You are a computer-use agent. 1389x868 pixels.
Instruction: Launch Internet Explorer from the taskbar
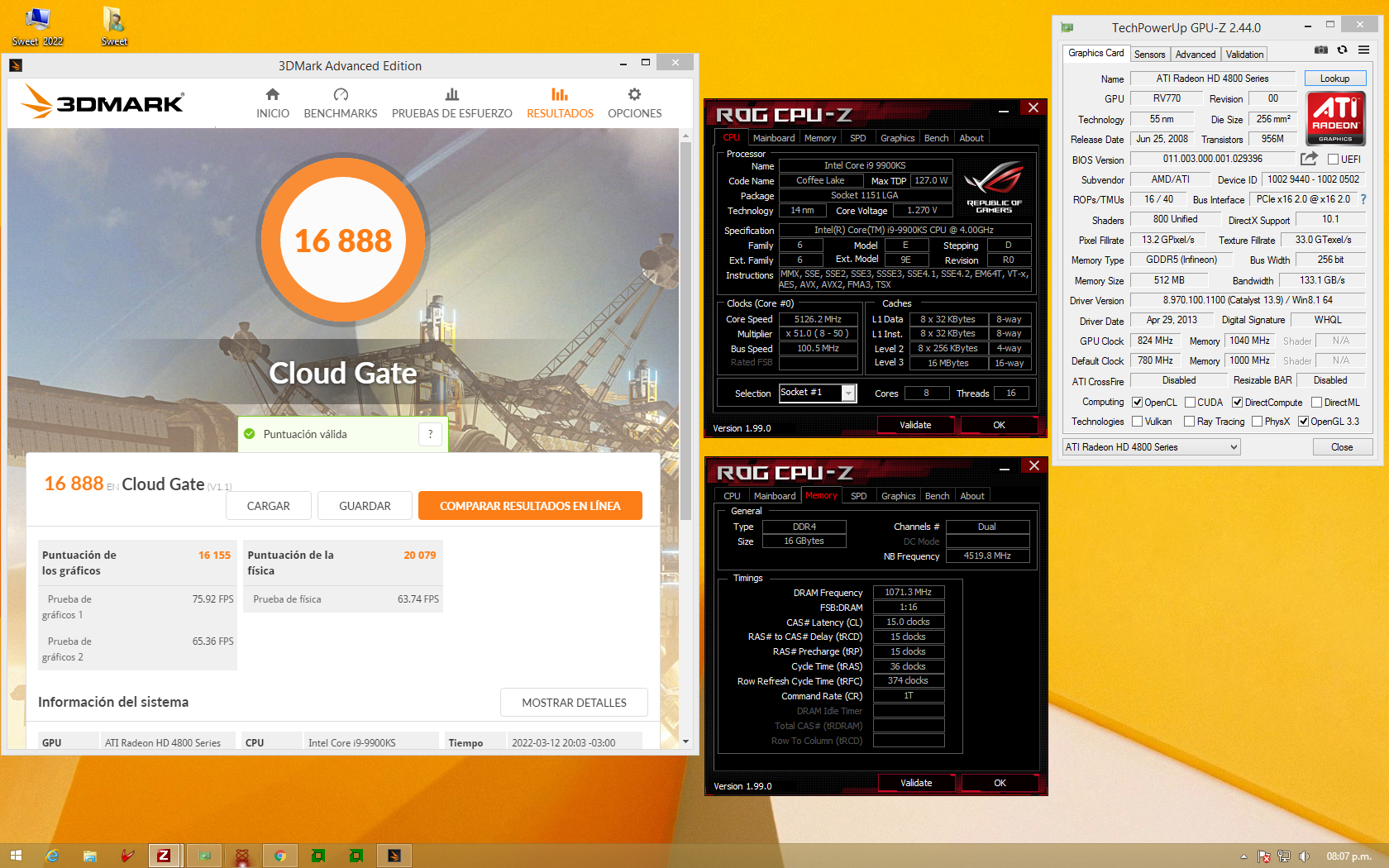(x=52, y=856)
